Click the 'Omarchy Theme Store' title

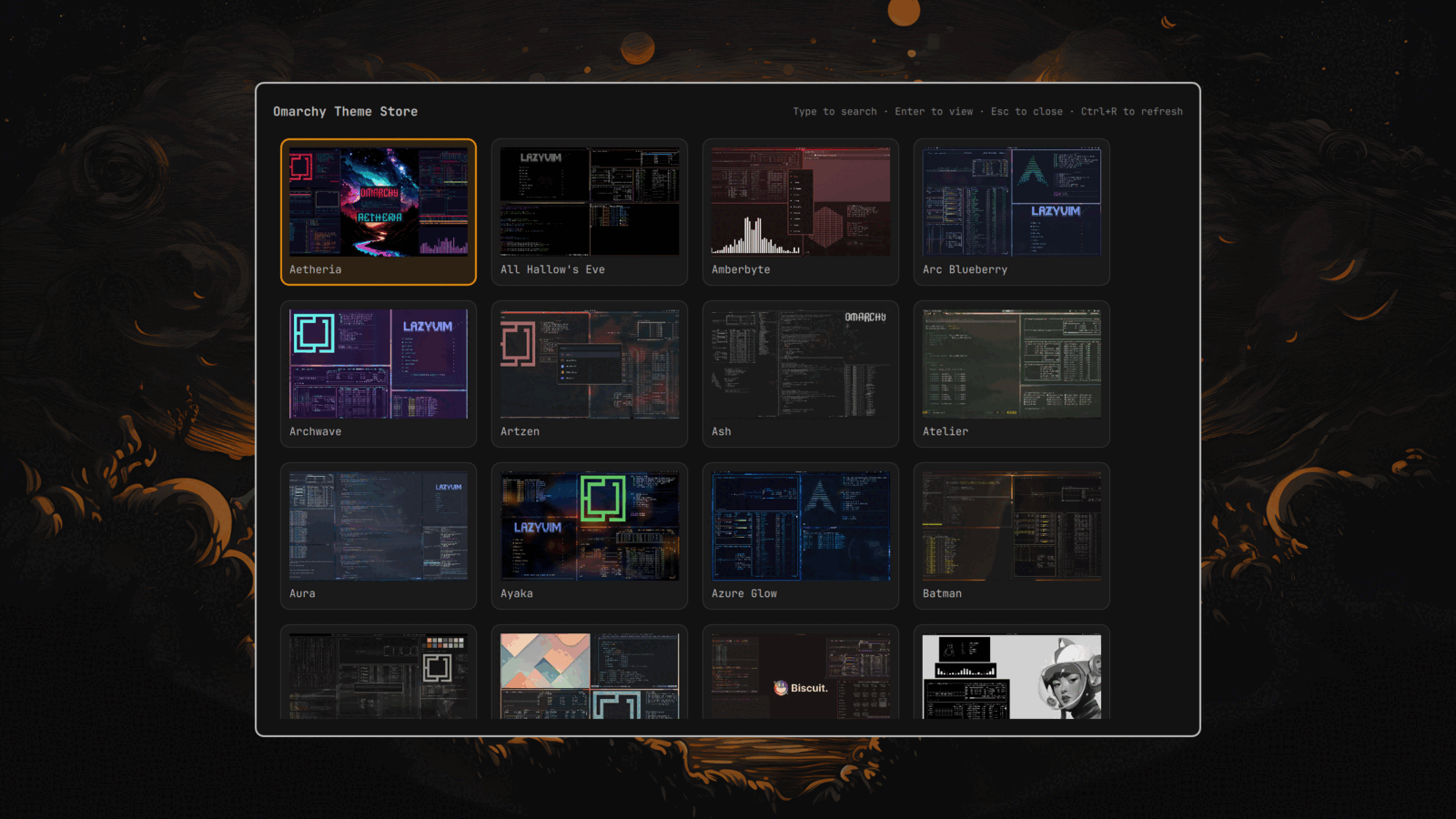(x=346, y=111)
